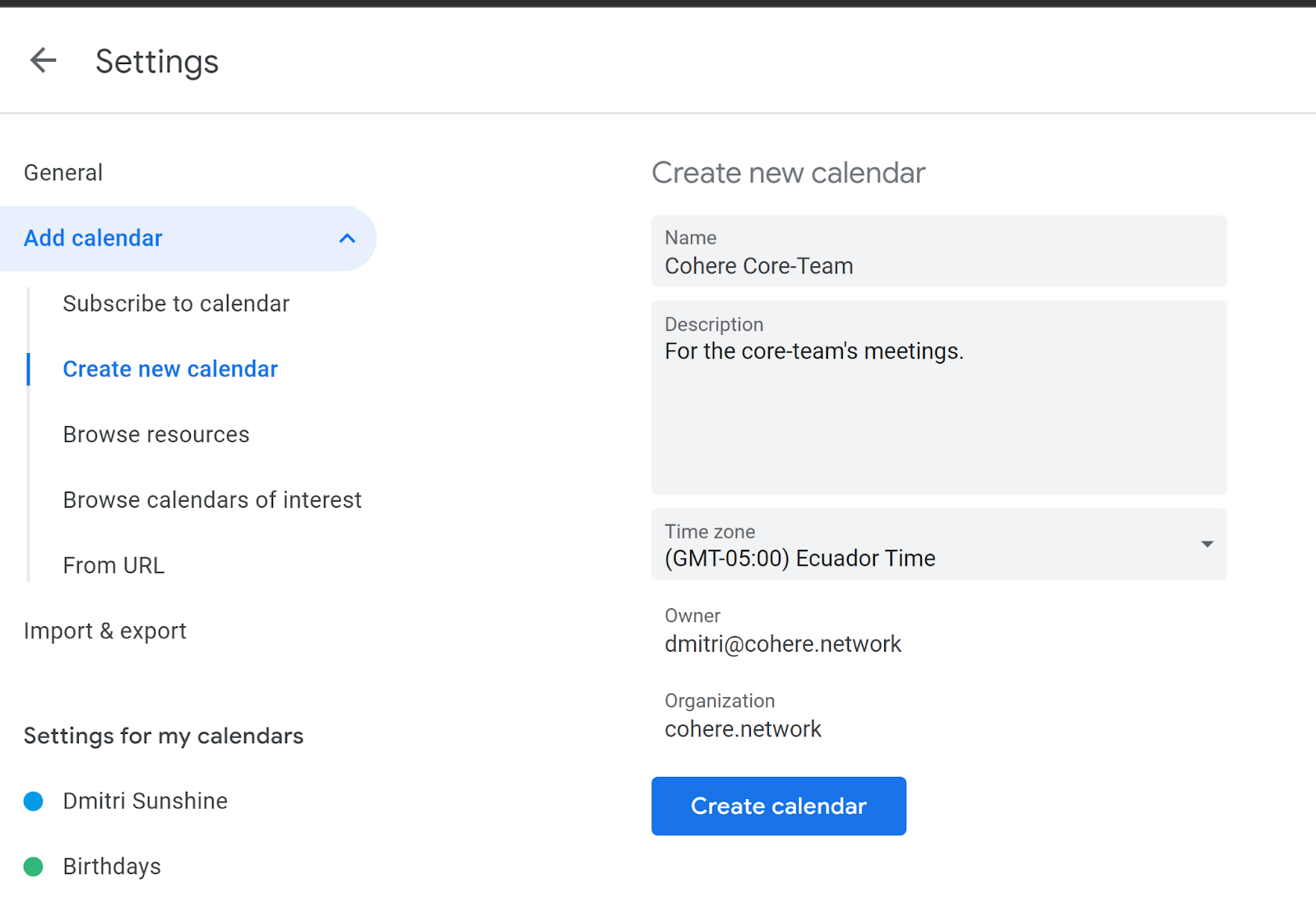Open Subscribe to calendar
This screenshot has width=1316, height=911.
coord(176,304)
